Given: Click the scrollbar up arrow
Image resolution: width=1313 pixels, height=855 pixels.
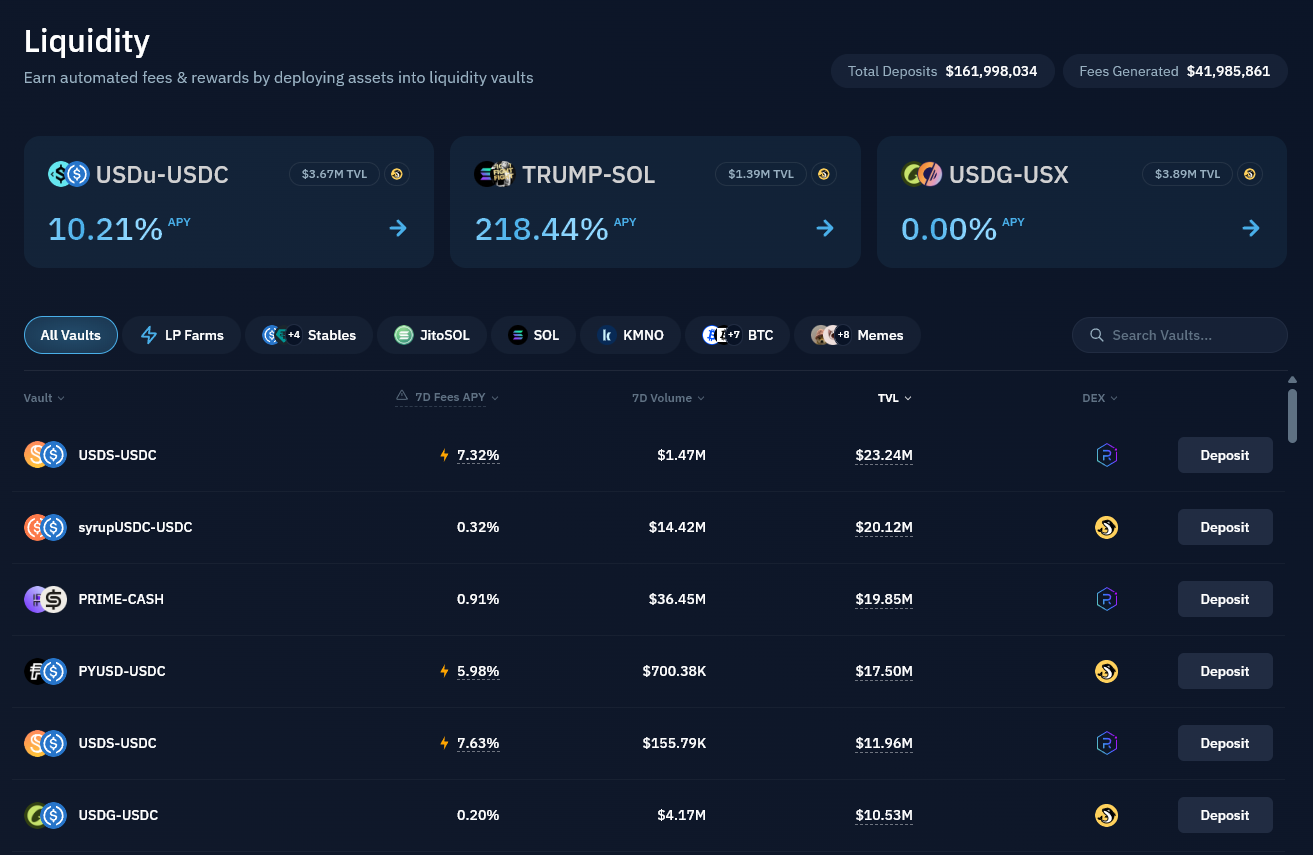Looking at the screenshot, I should [x=1292, y=380].
